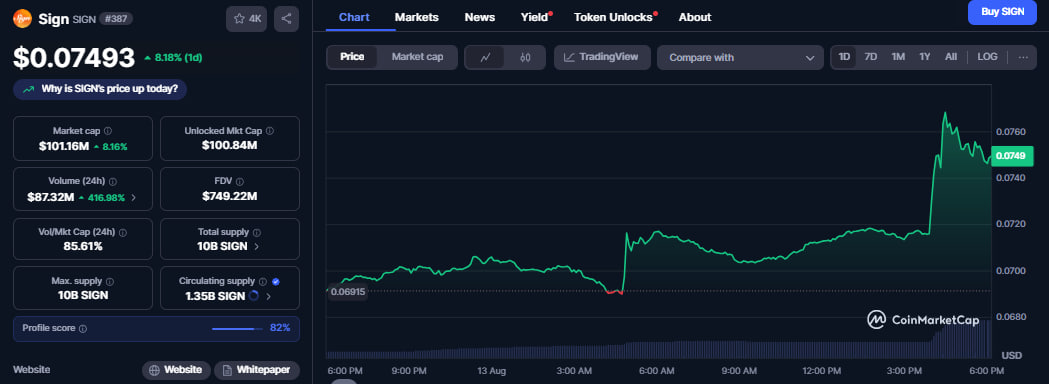Open the Yield tab
Viewport: 1049px width, 384px height.
tap(535, 17)
